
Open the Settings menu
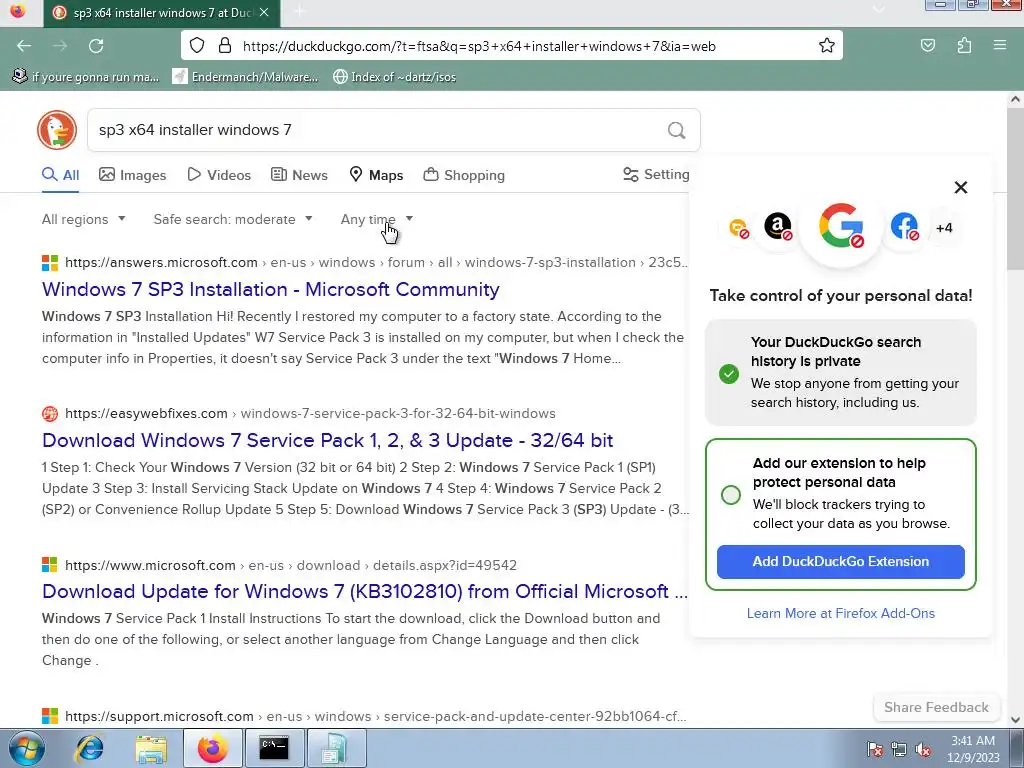656,174
